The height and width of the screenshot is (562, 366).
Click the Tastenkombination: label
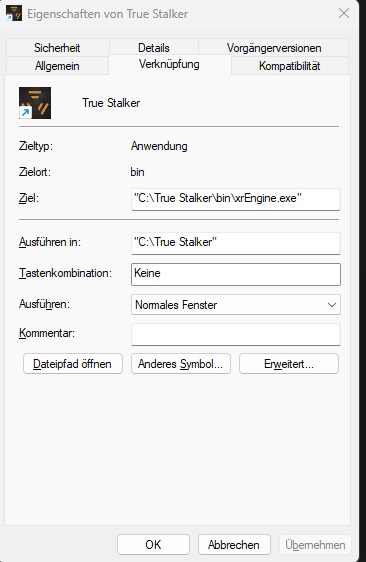(65, 273)
